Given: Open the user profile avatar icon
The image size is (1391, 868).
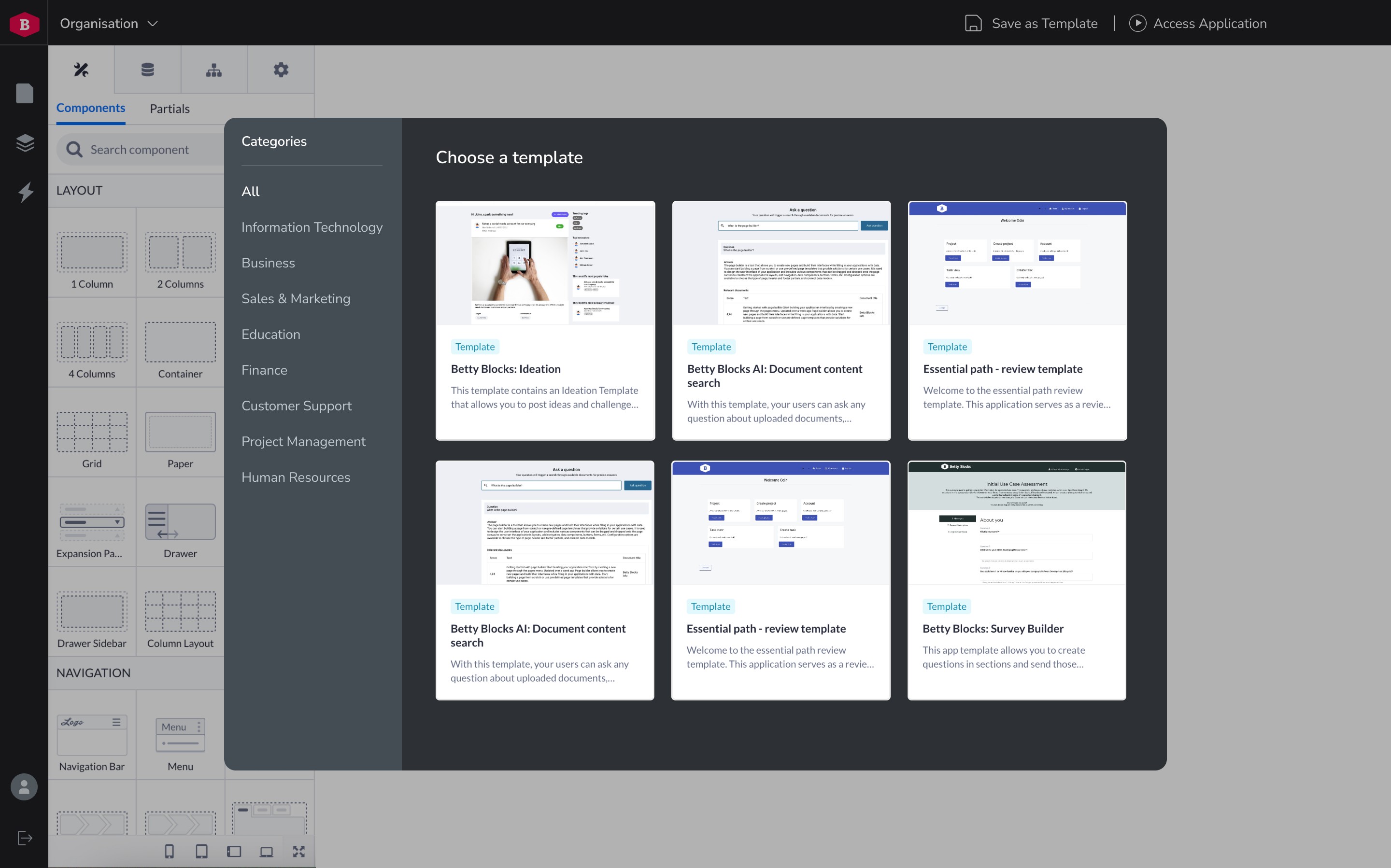Looking at the screenshot, I should pyautogui.click(x=24, y=787).
